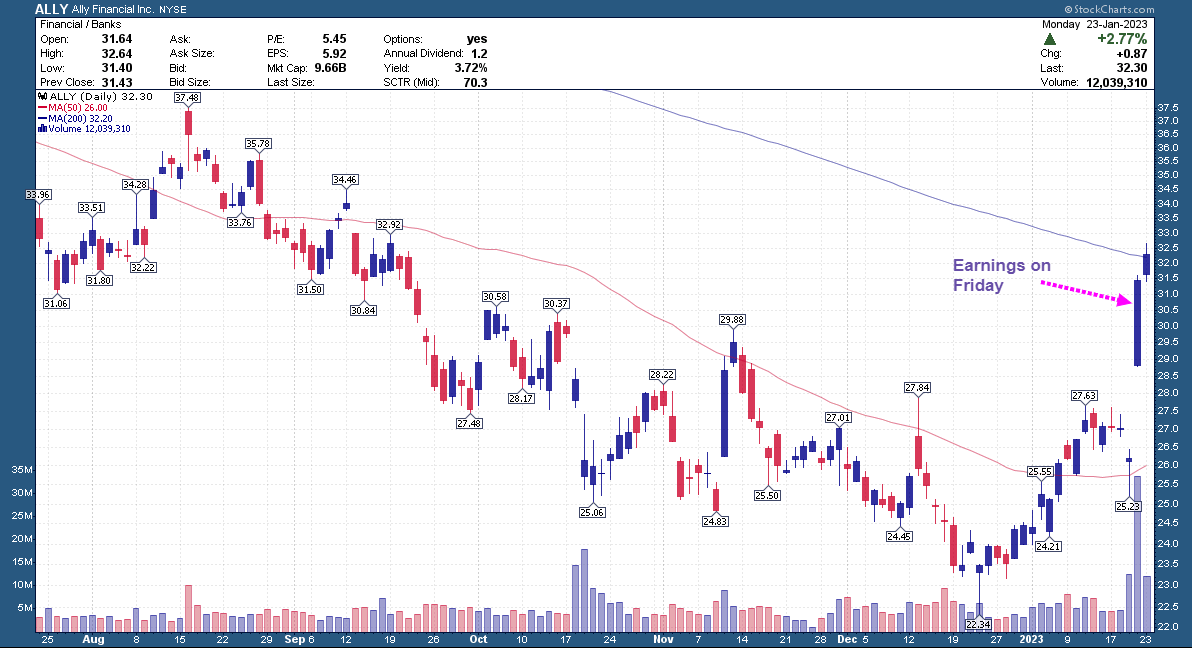Screen dimensions: 1192x648
Task: Click the 27.63 price label
Action: (1084, 395)
